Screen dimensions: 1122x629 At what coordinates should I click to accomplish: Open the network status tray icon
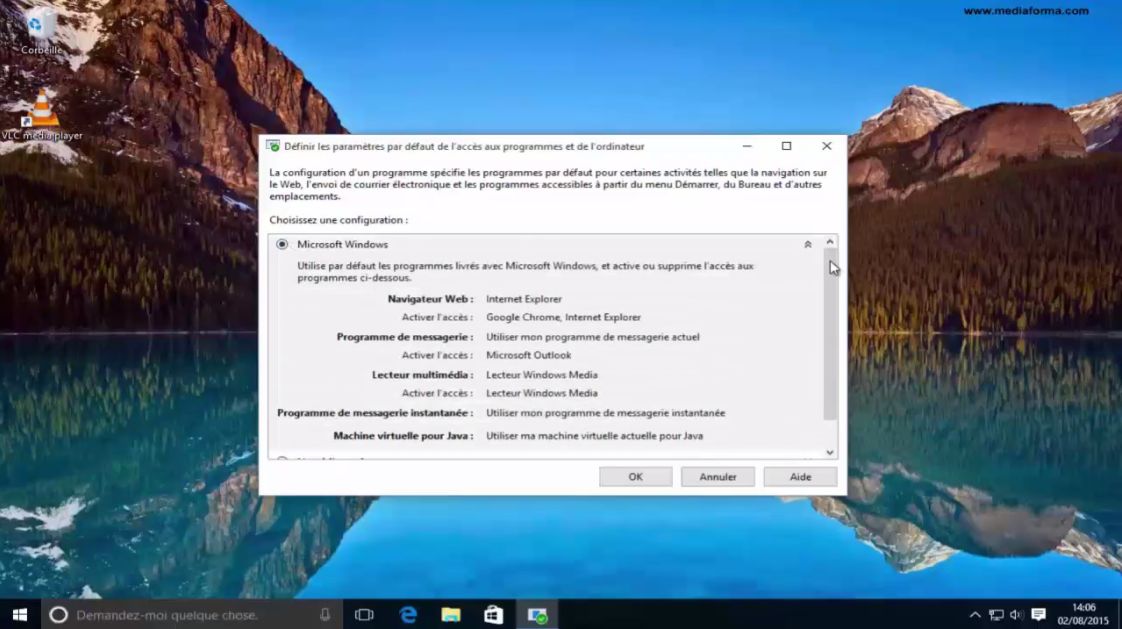tap(996, 615)
